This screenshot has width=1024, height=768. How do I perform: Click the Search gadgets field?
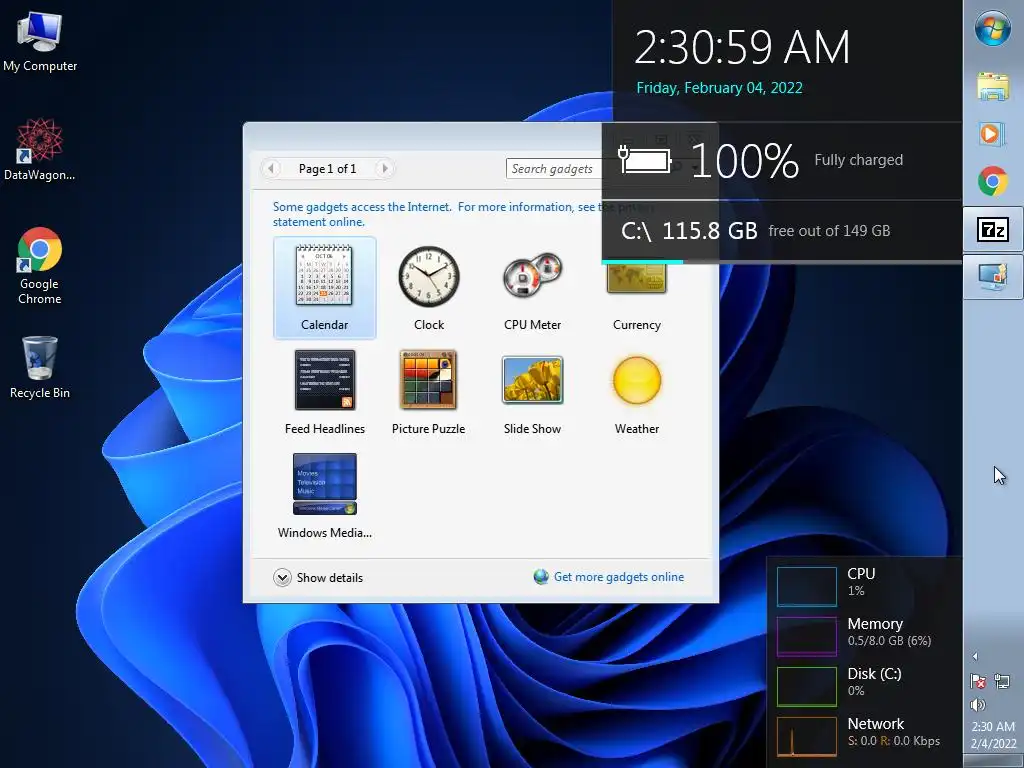554,168
